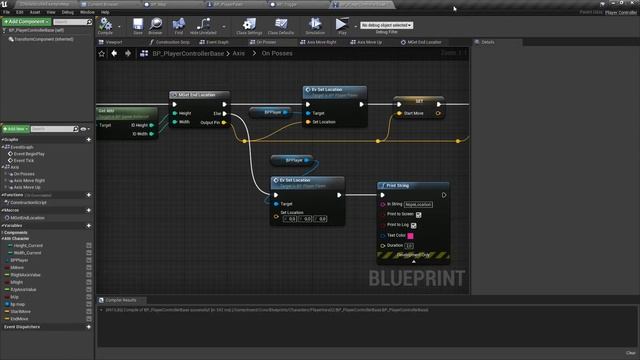
Task: Click Clear in compiler results panel
Action: tap(631, 353)
